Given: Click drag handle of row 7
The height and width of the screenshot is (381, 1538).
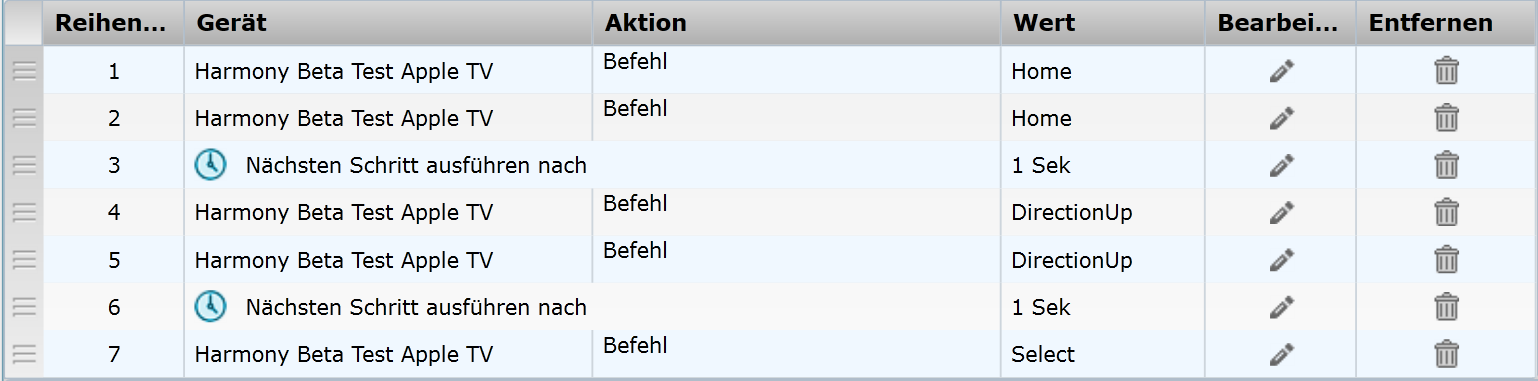Looking at the screenshot, I should point(24,354).
